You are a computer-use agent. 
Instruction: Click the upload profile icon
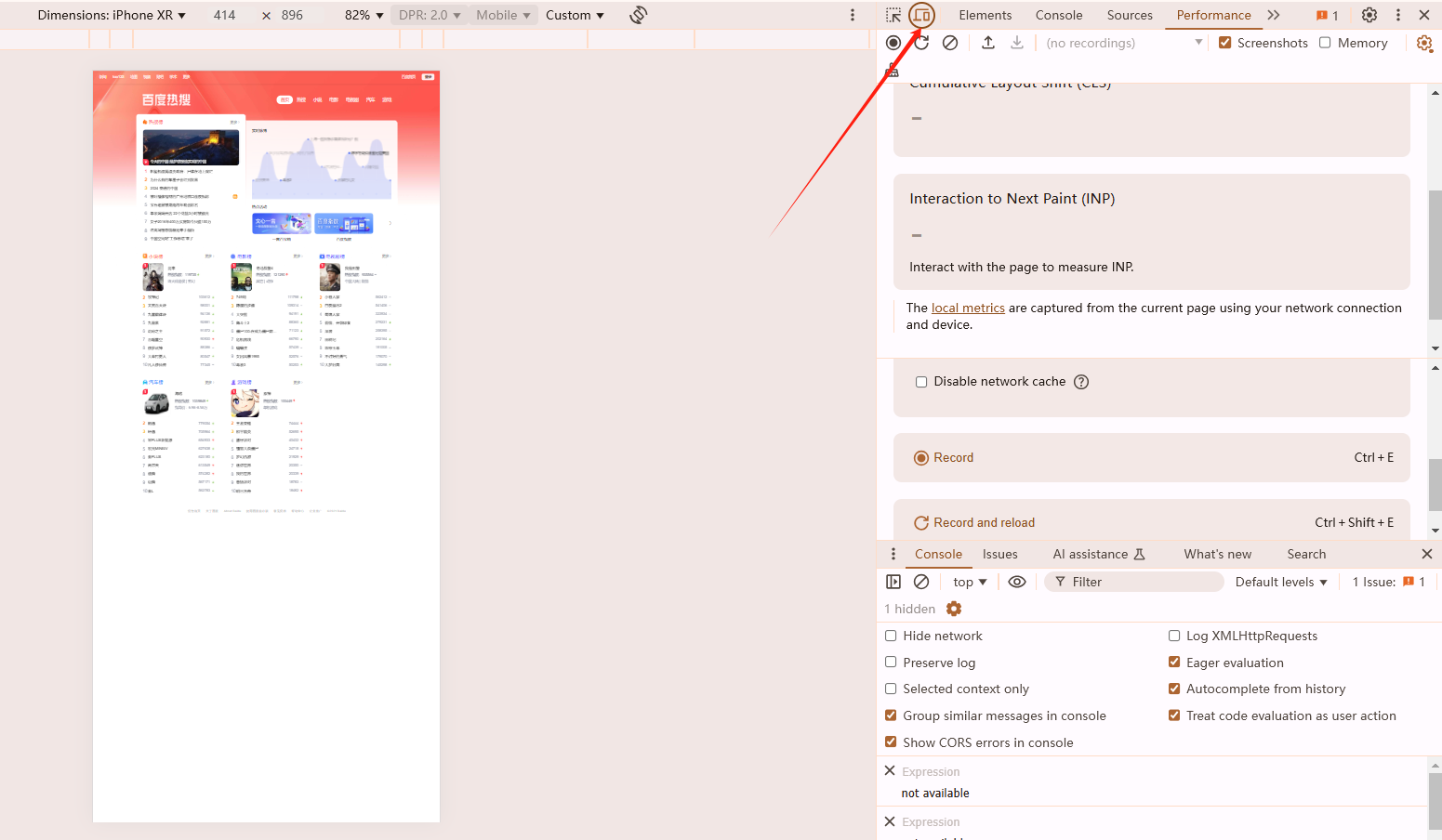[988, 43]
